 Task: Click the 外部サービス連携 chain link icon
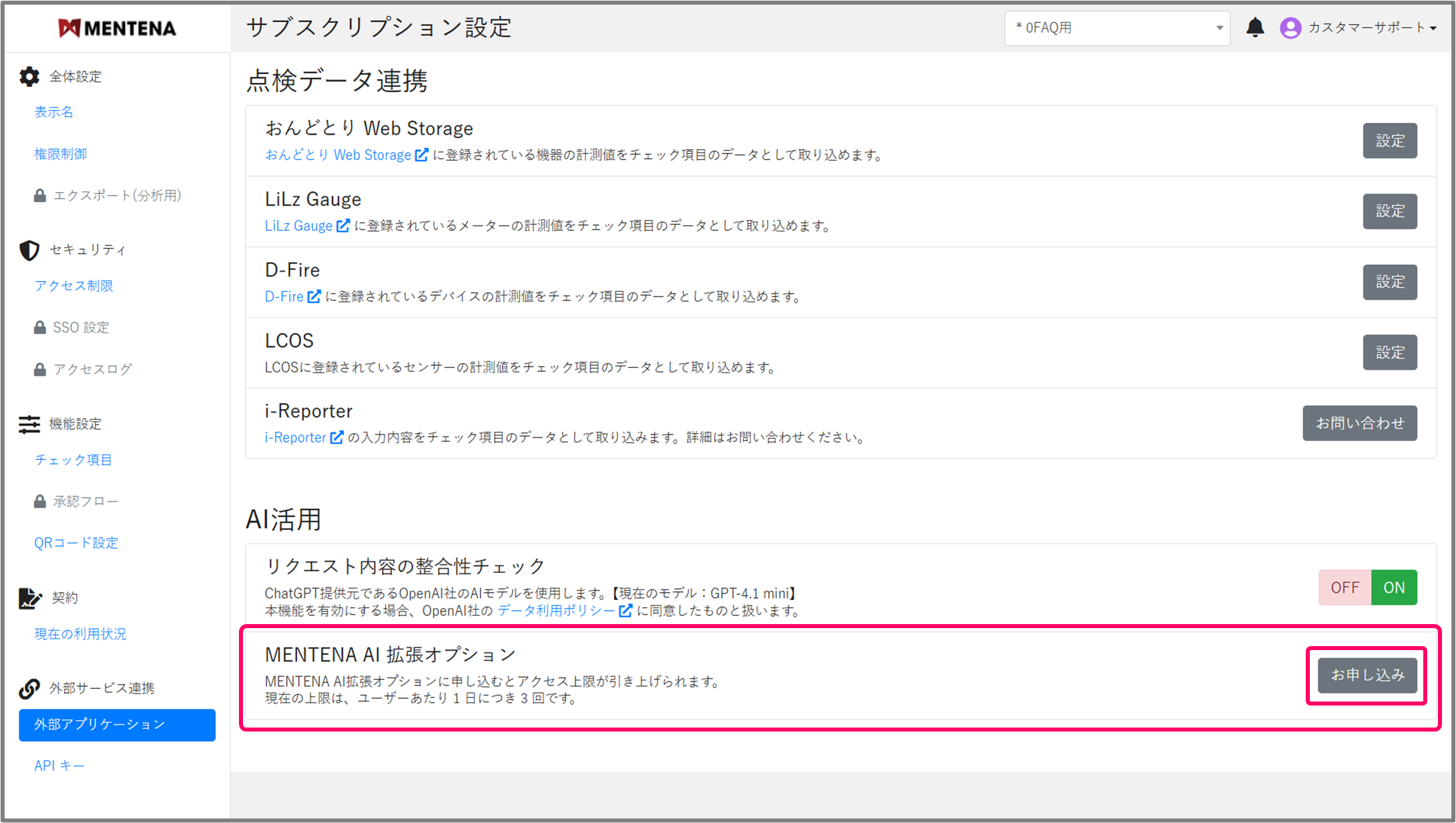[x=29, y=688]
